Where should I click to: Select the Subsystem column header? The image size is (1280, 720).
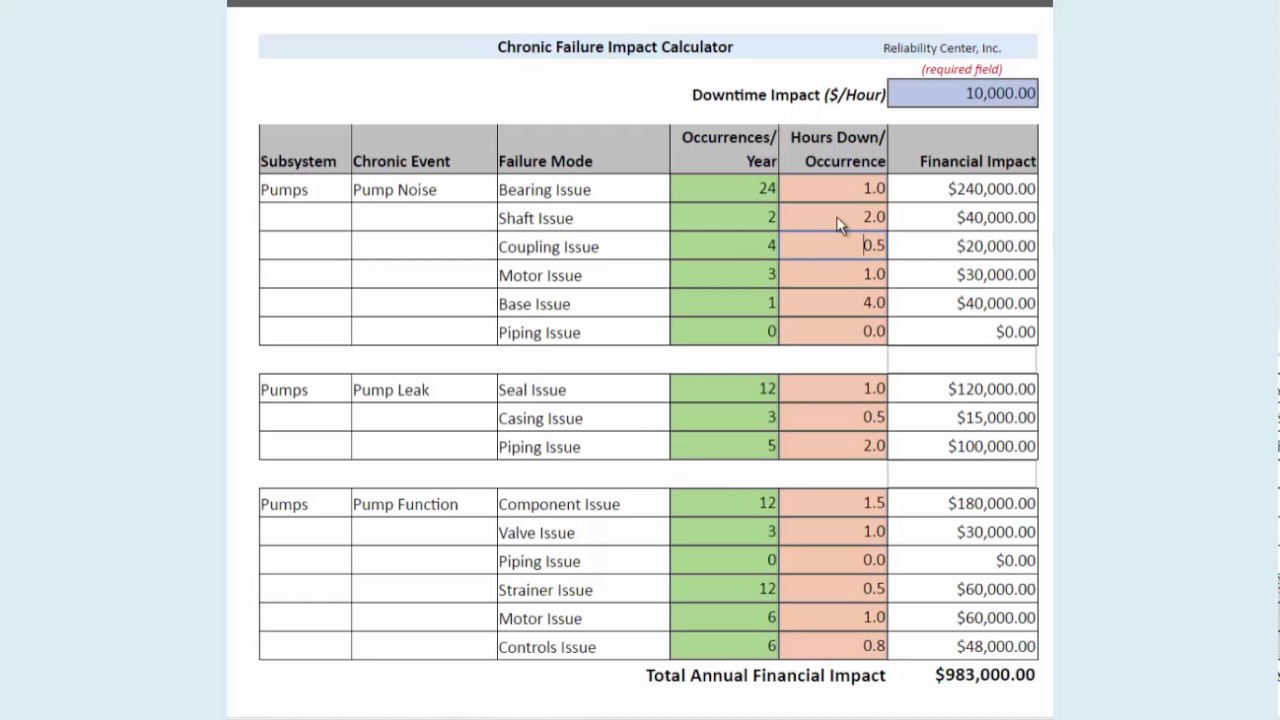(x=305, y=149)
